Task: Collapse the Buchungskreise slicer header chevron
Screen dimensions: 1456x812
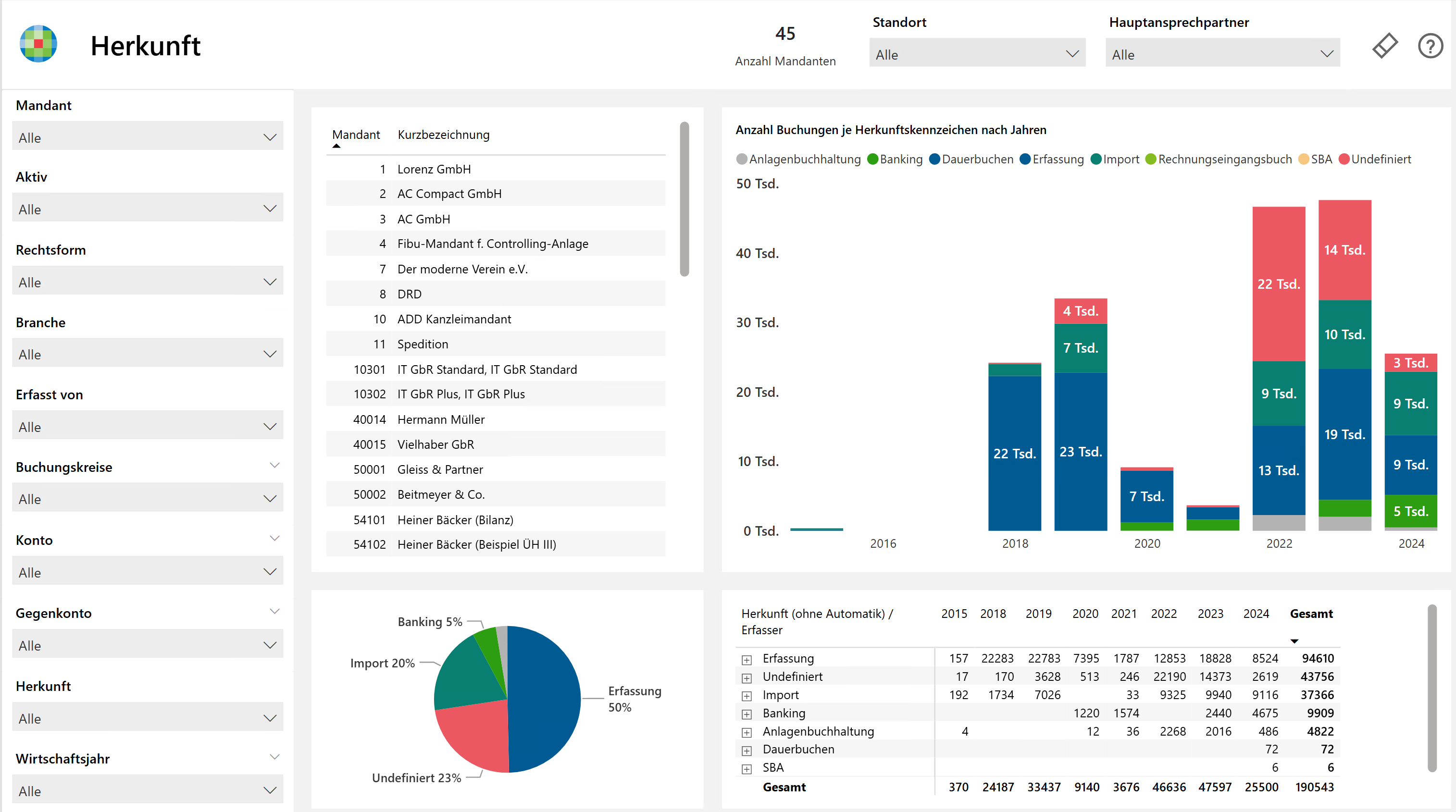Action: (x=274, y=466)
